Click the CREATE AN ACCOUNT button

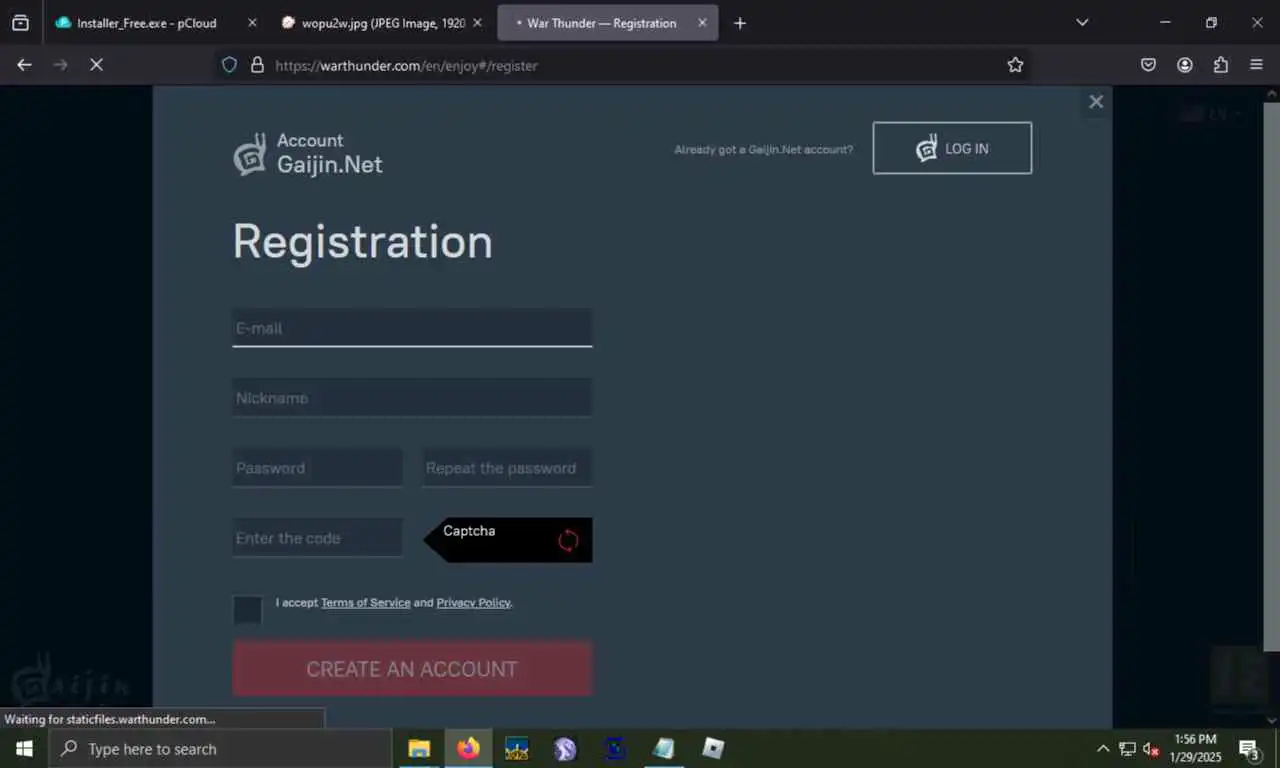(412, 669)
